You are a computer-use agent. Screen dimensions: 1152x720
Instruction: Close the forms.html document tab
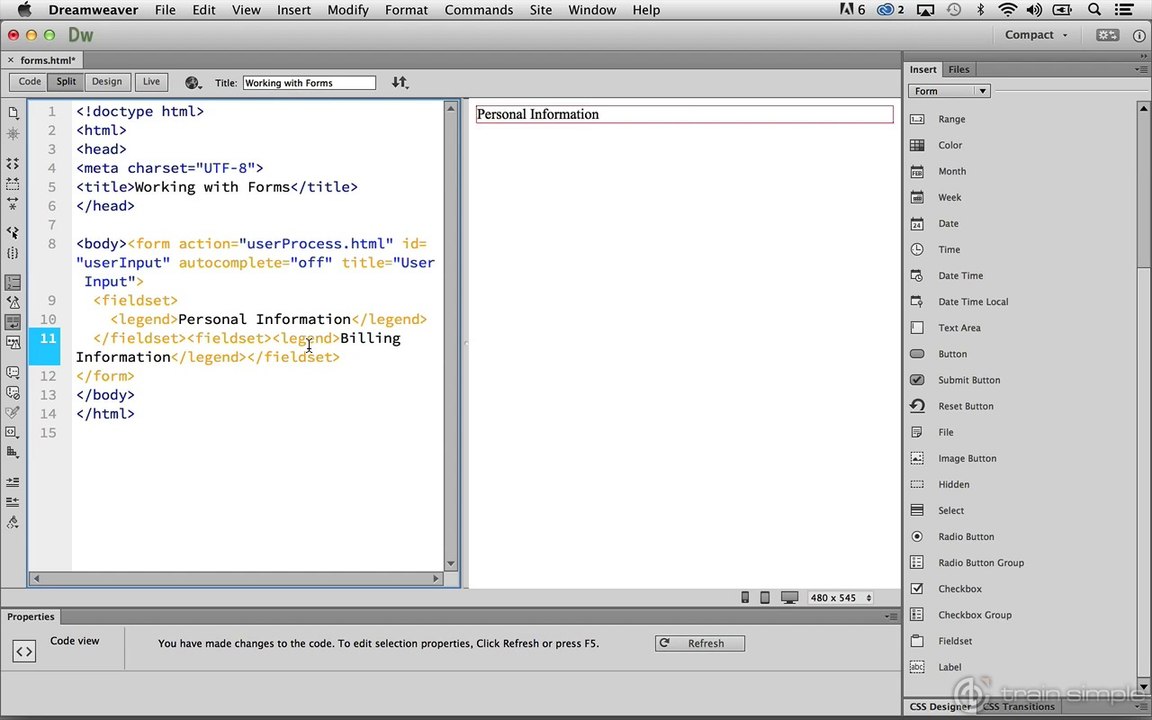(10, 60)
